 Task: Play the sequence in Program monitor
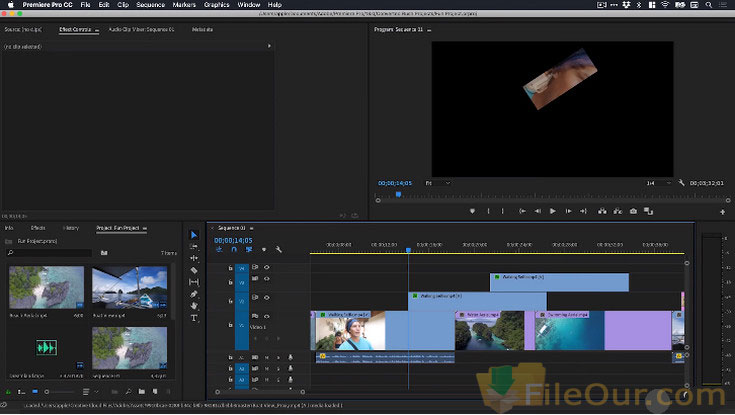point(553,211)
